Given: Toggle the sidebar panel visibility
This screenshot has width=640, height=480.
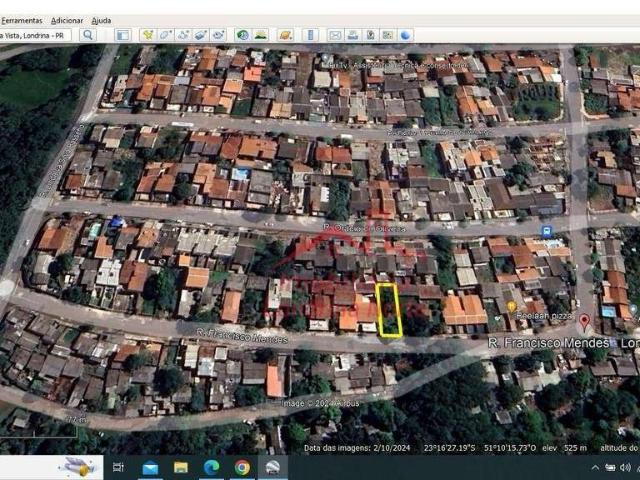Looking at the screenshot, I should [x=123, y=35].
